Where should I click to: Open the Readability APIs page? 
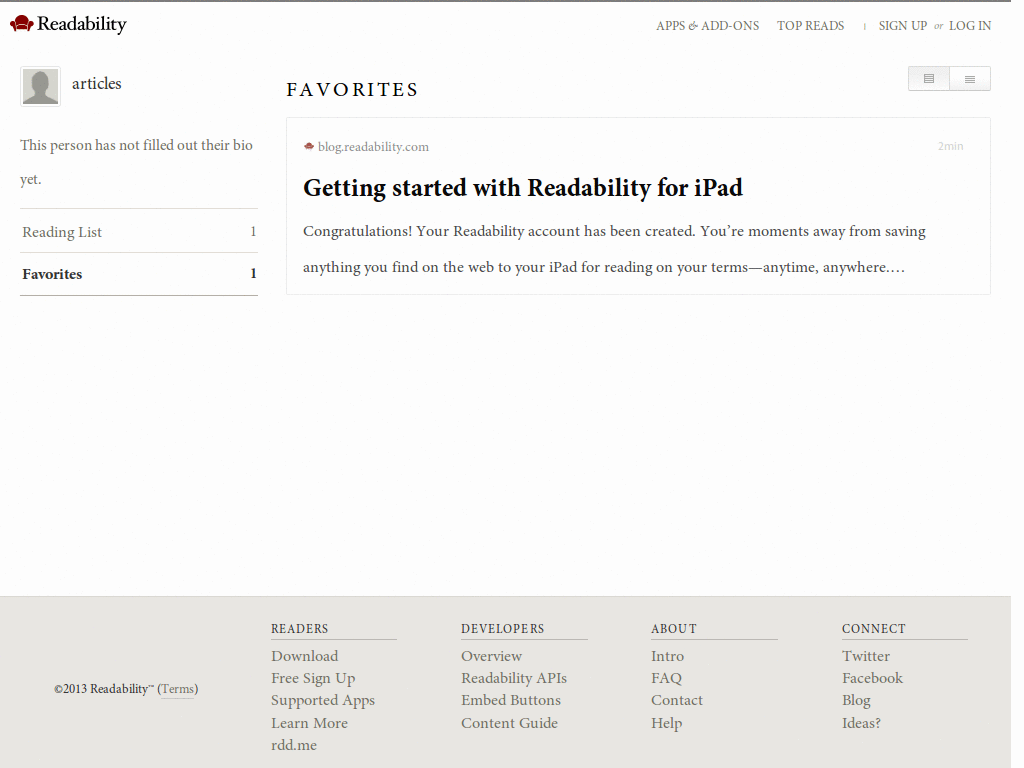pos(514,678)
